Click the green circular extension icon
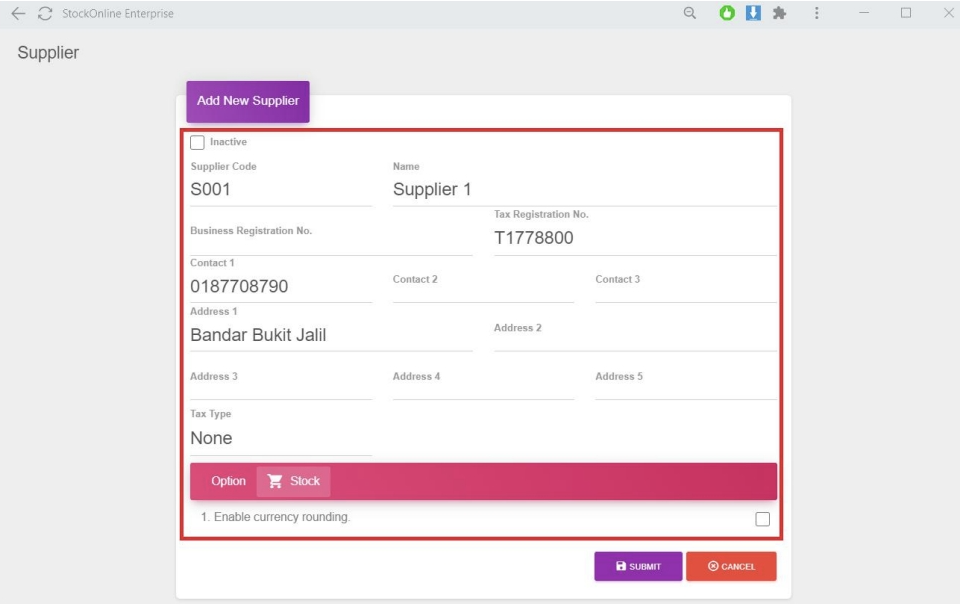Image resolution: width=960 pixels, height=605 pixels. [728, 14]
